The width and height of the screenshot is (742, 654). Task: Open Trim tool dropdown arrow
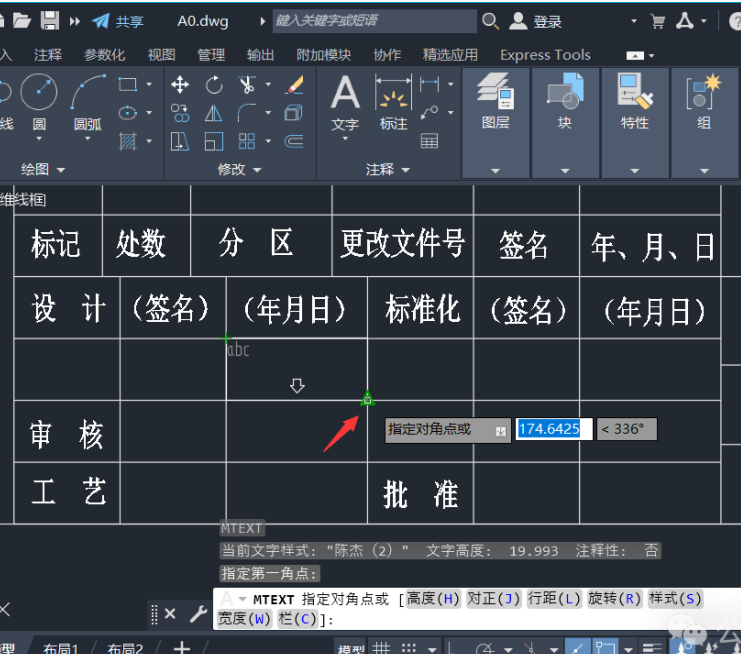point(268,85)
